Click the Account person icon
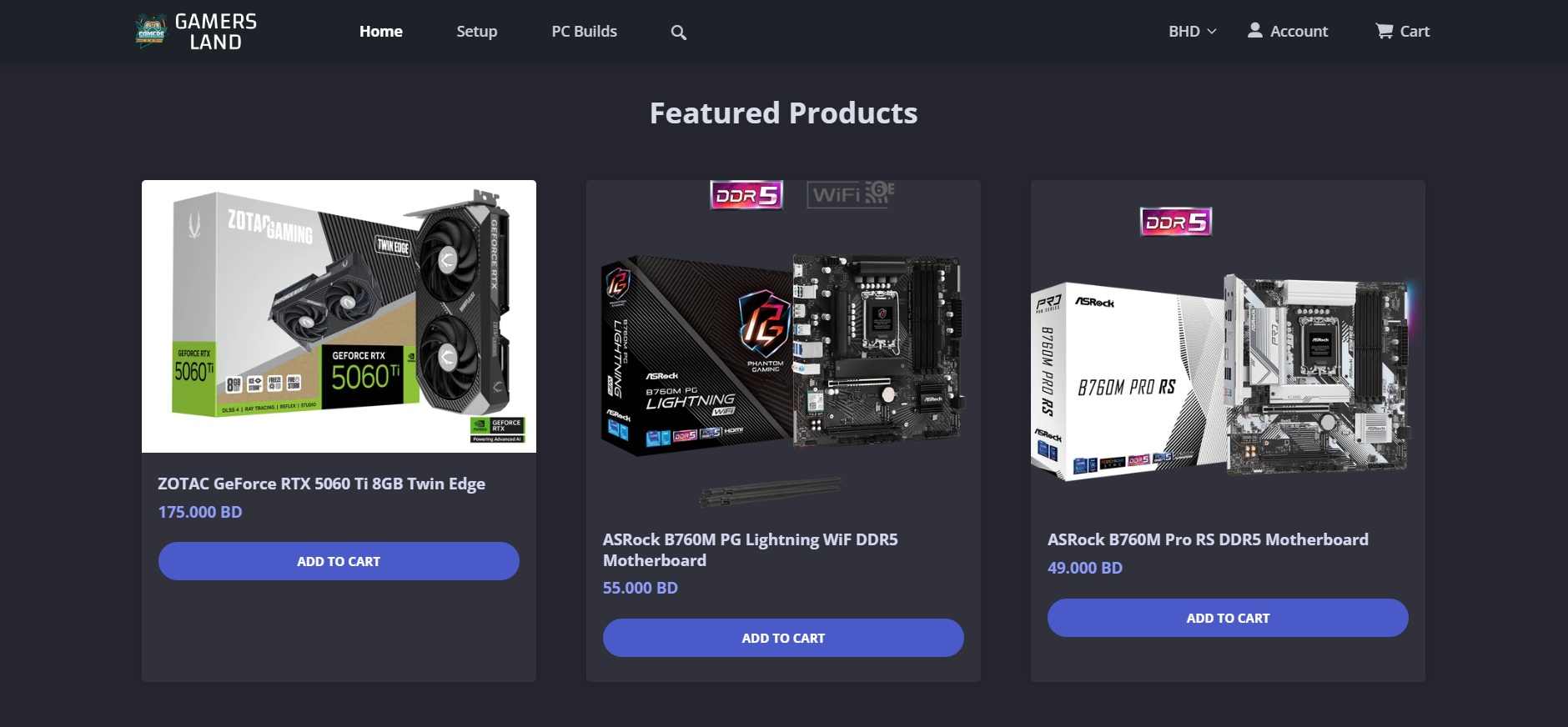The width and height of the screenshot is (1568, 727). coord(1254,31)
